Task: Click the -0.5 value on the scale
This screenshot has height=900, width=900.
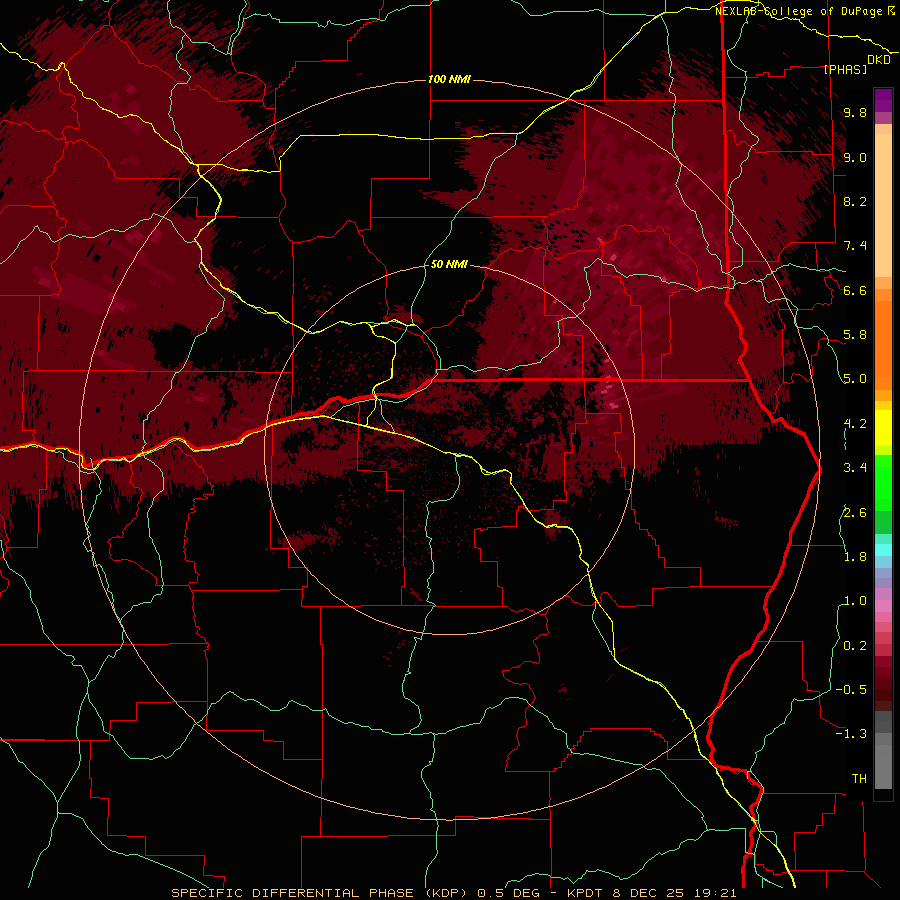Action: pyautogui.click(x=851, y=690)
